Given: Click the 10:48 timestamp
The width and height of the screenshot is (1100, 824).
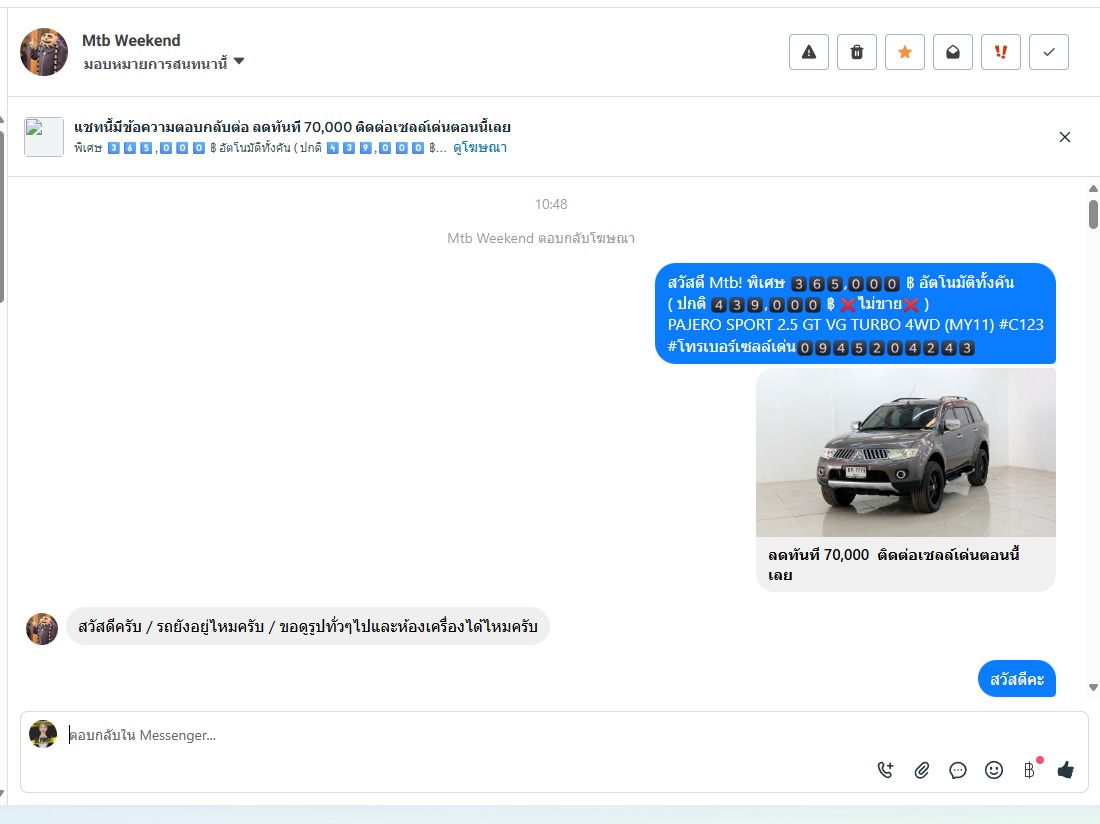Looking at the screenshot, I should point(551,204).
